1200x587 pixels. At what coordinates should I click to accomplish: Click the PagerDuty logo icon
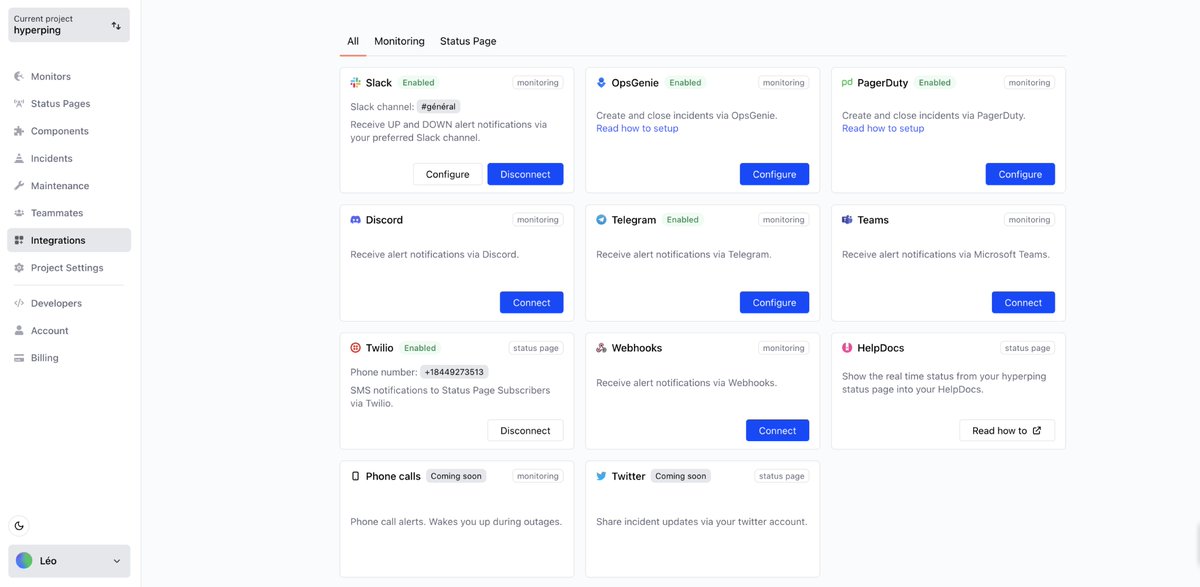click(x=847, y=83)
